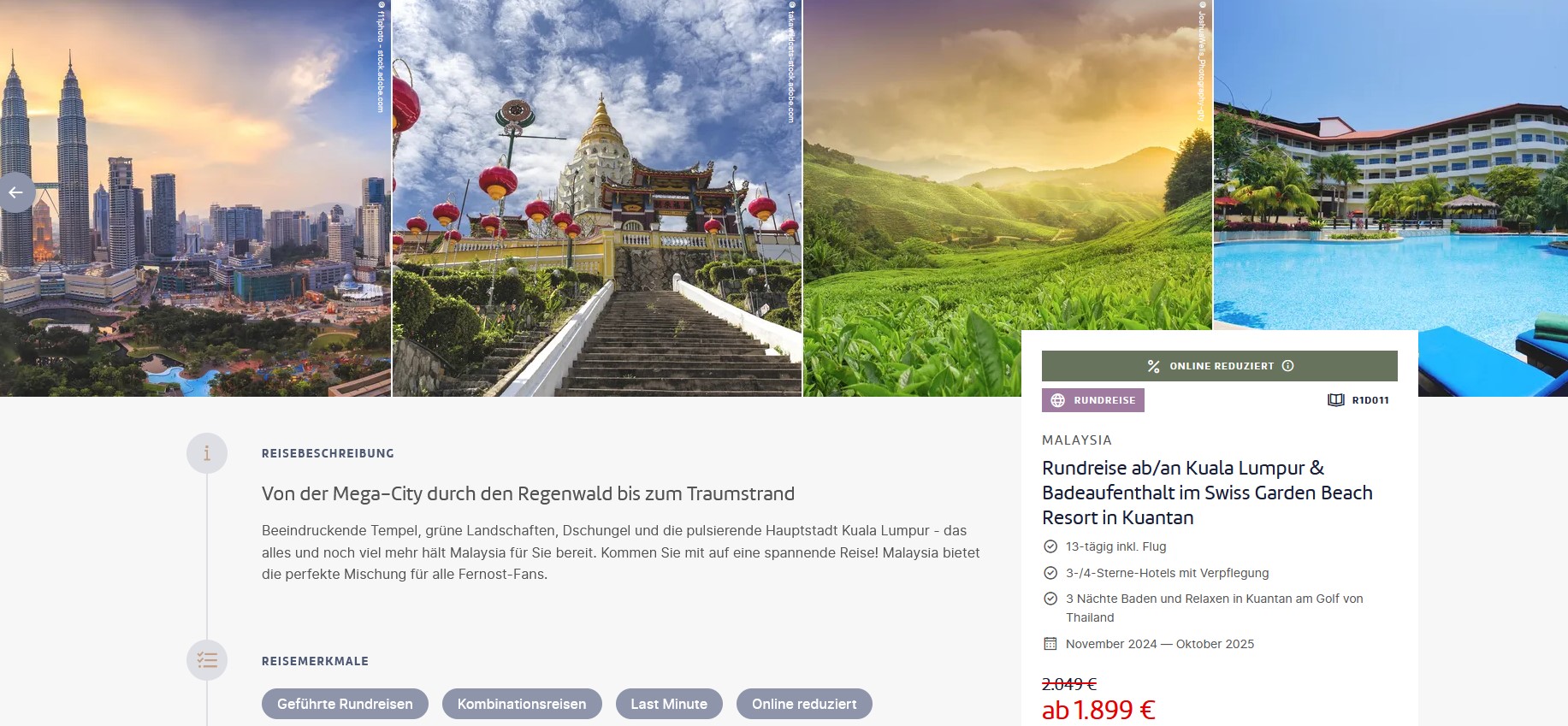Click the ab 1.899 € price
The height and width of the screenshot is (726, 1568).
tap(1098, 710)
